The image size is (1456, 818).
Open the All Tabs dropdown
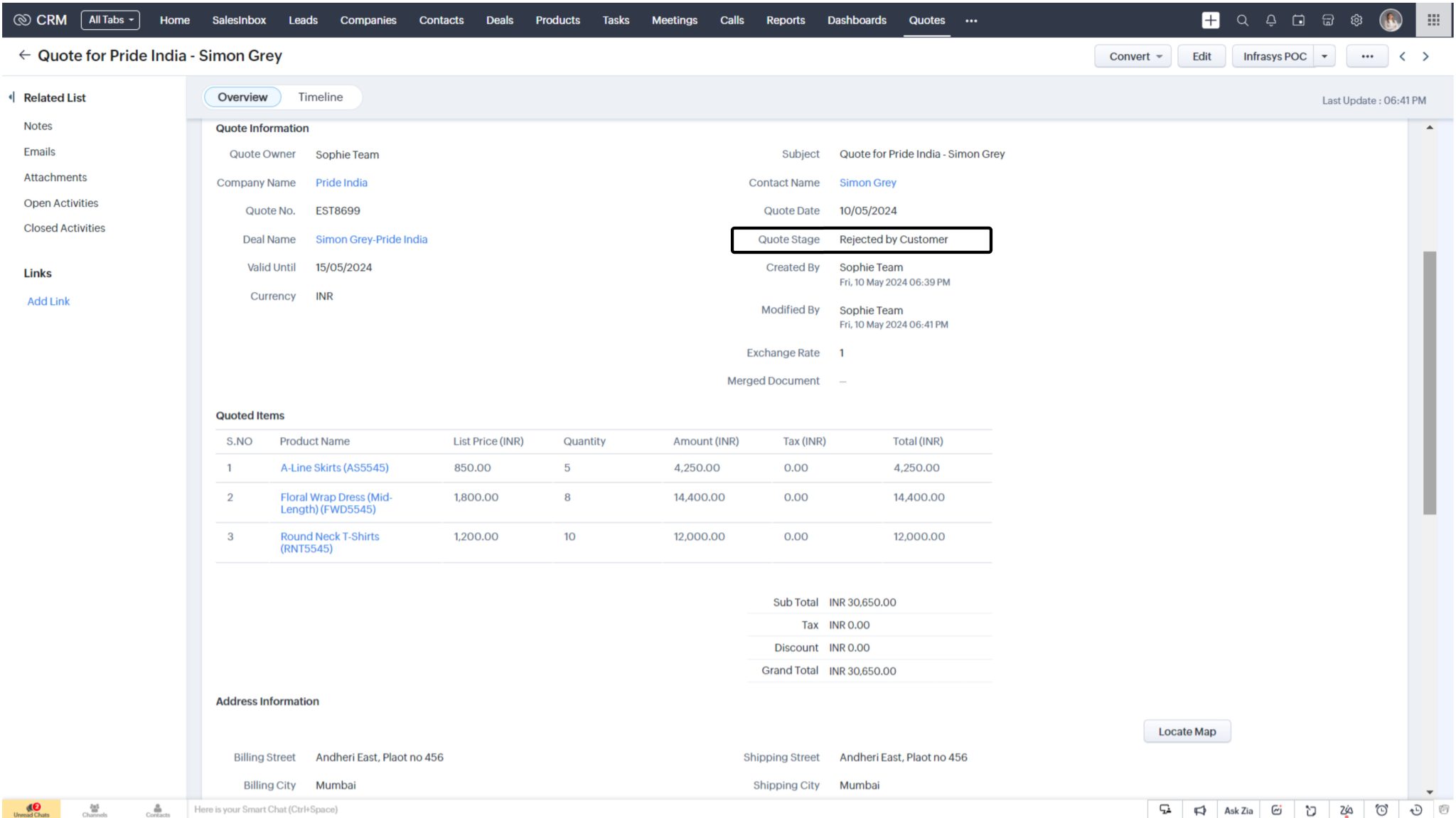tap(110, 19)
